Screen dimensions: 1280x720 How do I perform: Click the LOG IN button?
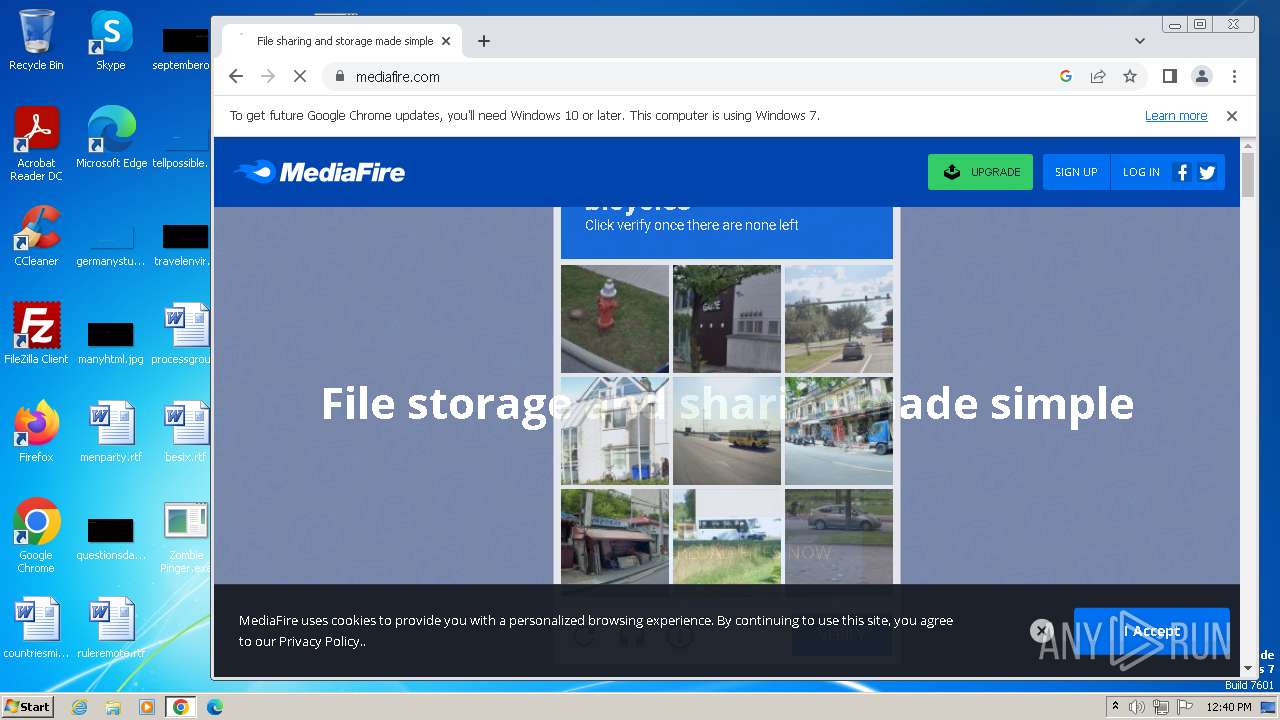1141,172
